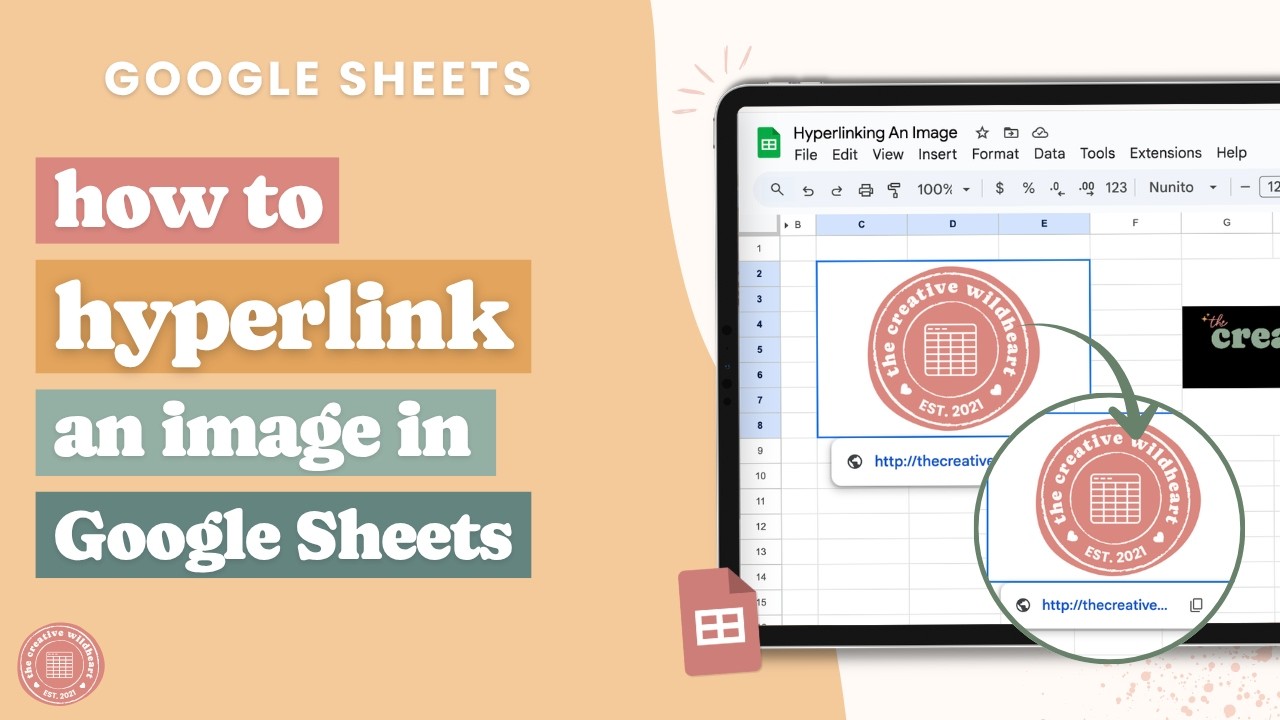Format as currency with dollar icon
1280x720 pixels.
pyautogui.click(x=1000, y=188)
